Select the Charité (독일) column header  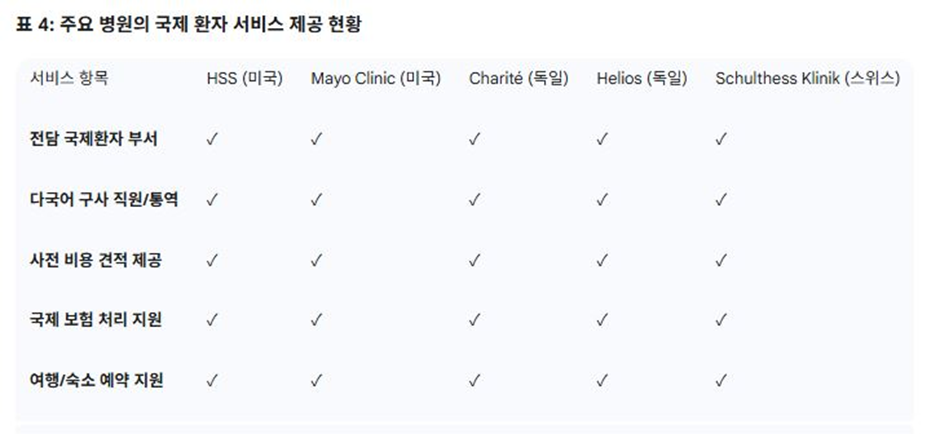coord(519,79)
